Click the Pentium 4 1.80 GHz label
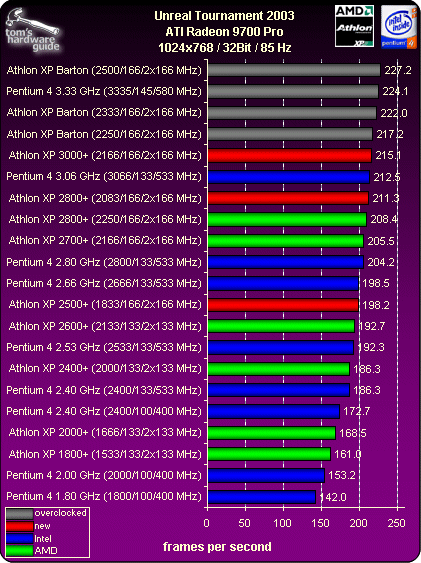The width and height of the screenshot is (421, 563). coord(104,496)
